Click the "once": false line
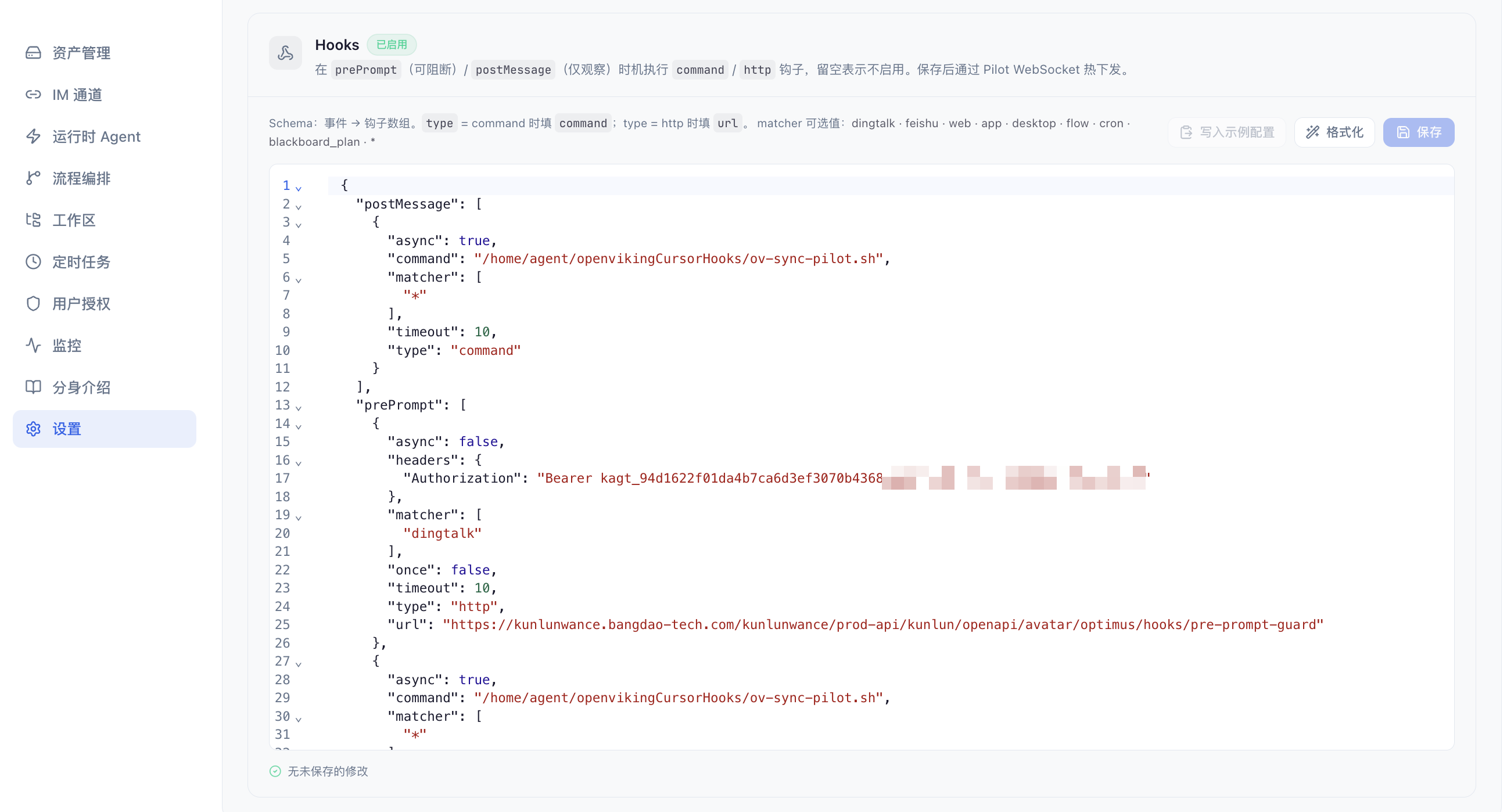The width and height of the screenshot is (1507, 812). coord(442,569)
